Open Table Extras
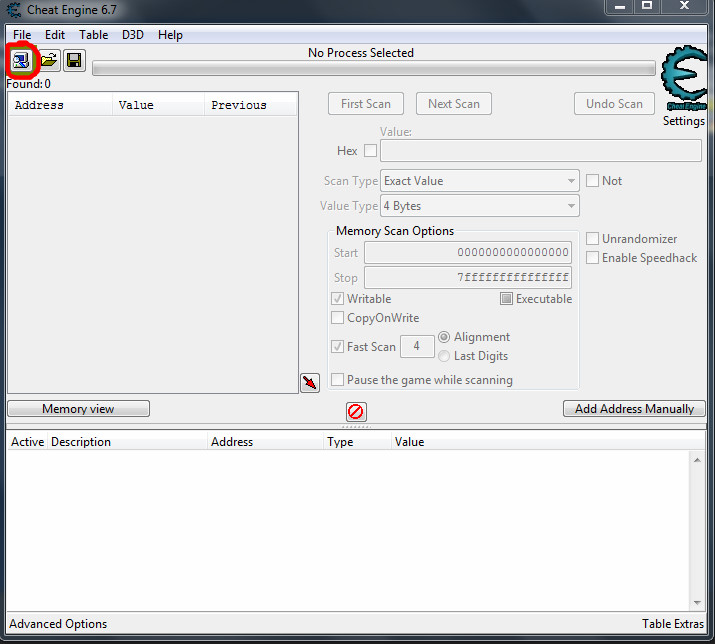 (673, 623)
